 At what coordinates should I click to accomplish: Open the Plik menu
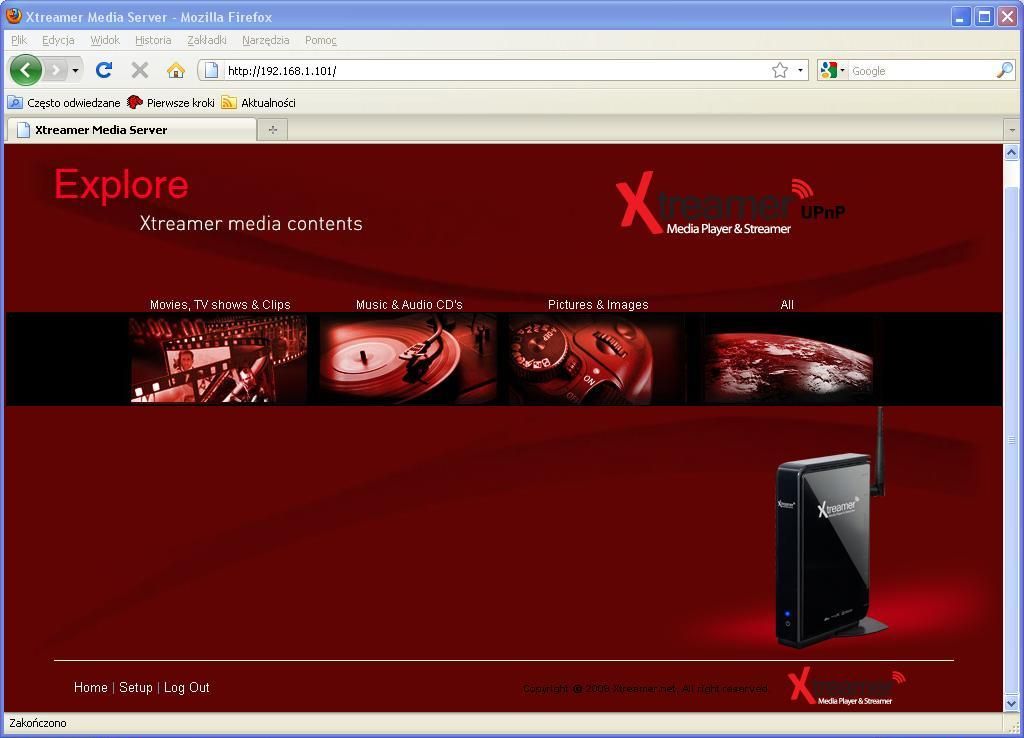(x=19, y=40)
